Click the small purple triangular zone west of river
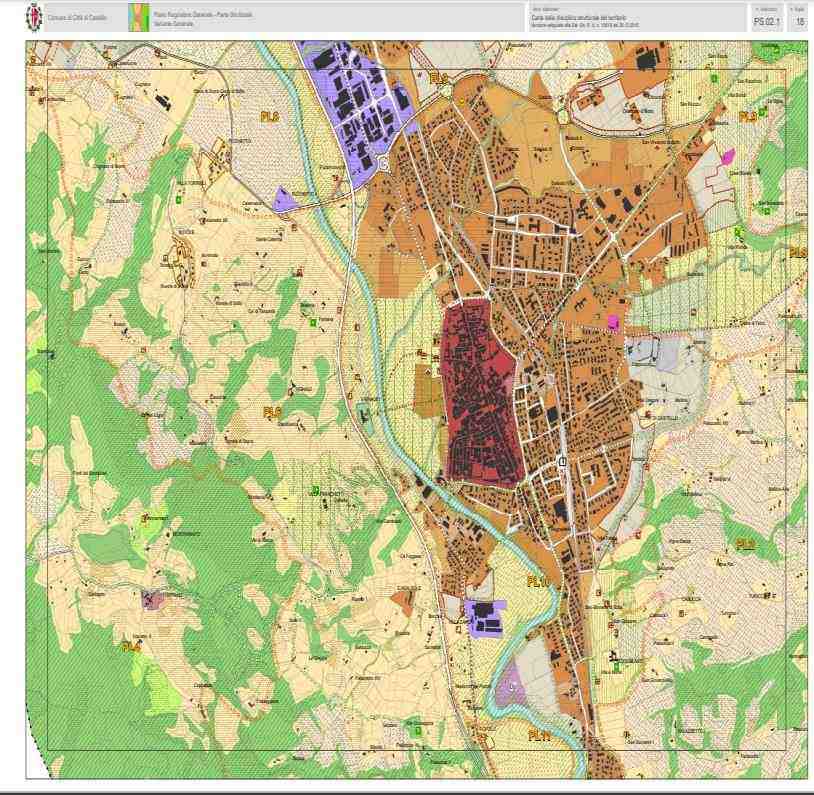Image resolution: width=814 pixels, height=795 pixels. coord(284,200)
